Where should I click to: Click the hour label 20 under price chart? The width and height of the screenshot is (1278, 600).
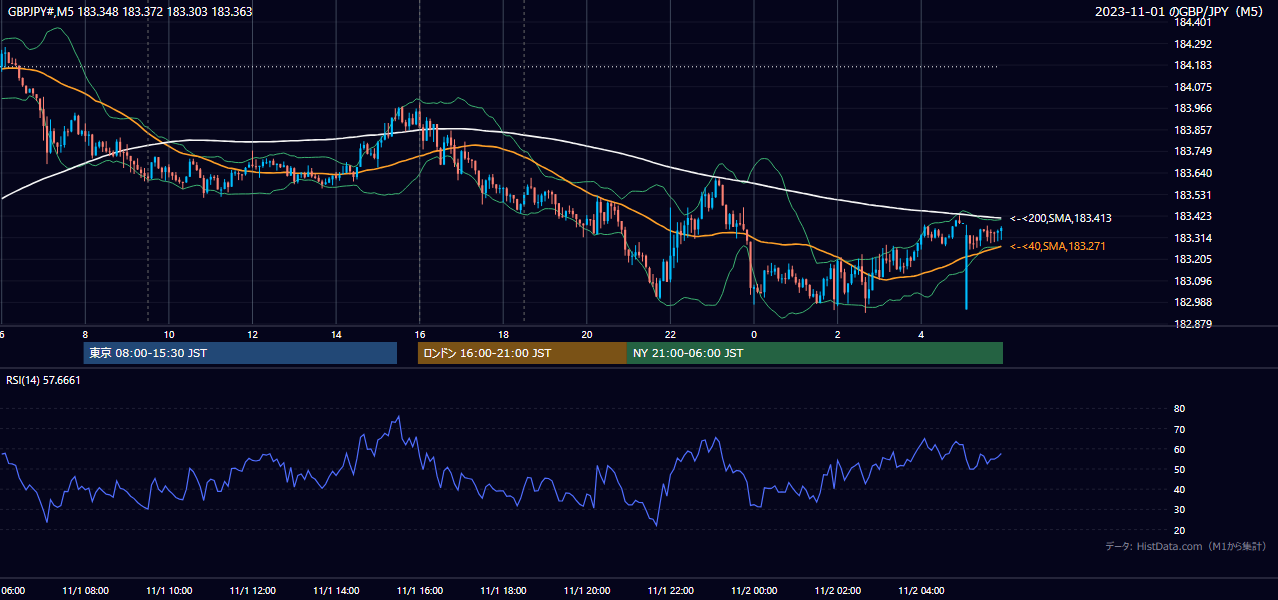pyautogui.click(x=587, y=335)
